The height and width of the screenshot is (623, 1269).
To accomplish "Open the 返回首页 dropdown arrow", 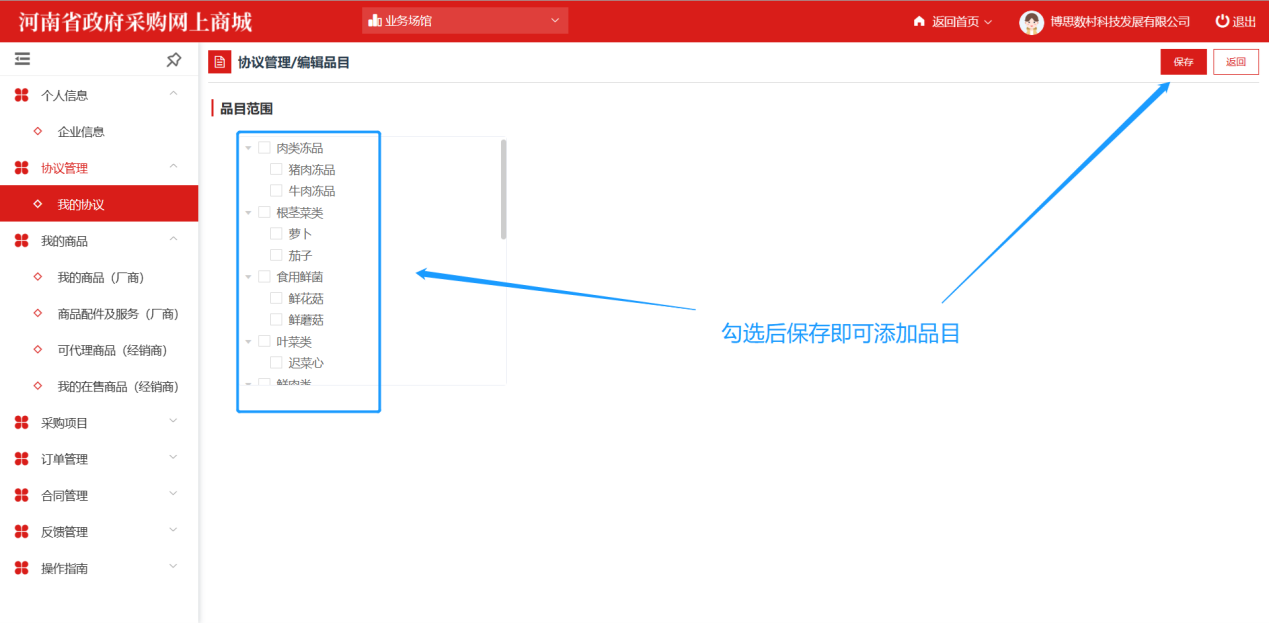I will (988, 22).
